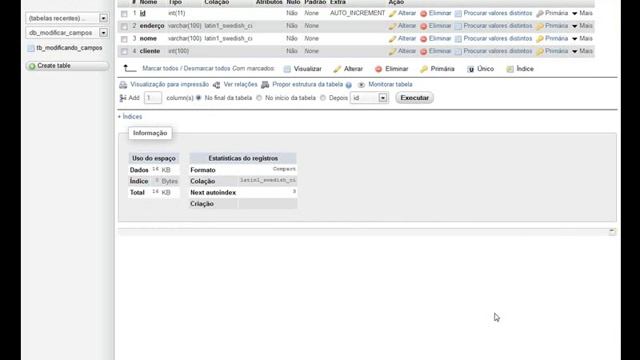Open tb_modificando_campos table link in sidebar
The height and width of the screenshot is (360, 640).
[x=69, y=48]
